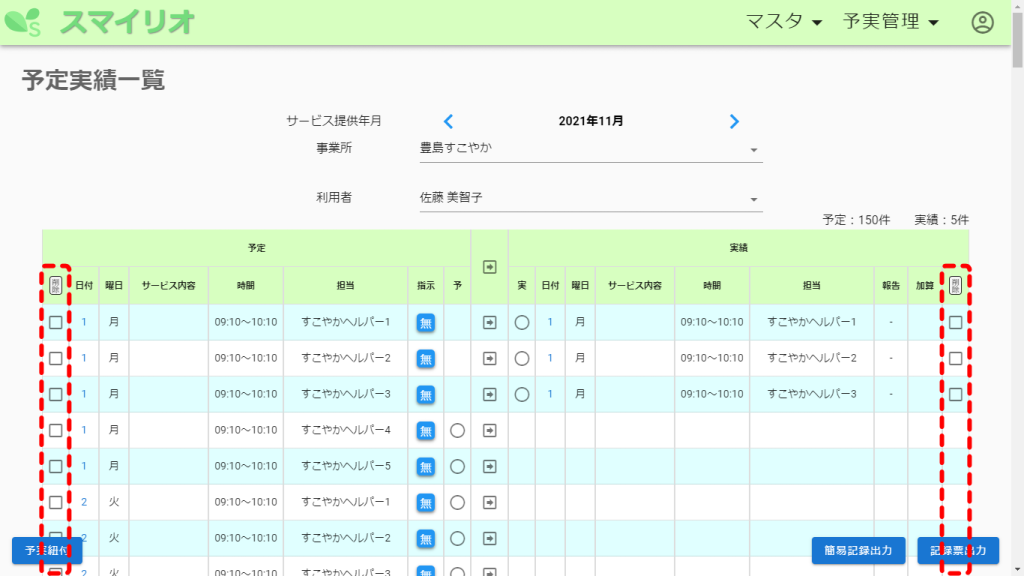This screenshot has height=576, width=1024.
Task: Click the 予定実績一覧 page heading
Action: (x=93, y=80)
